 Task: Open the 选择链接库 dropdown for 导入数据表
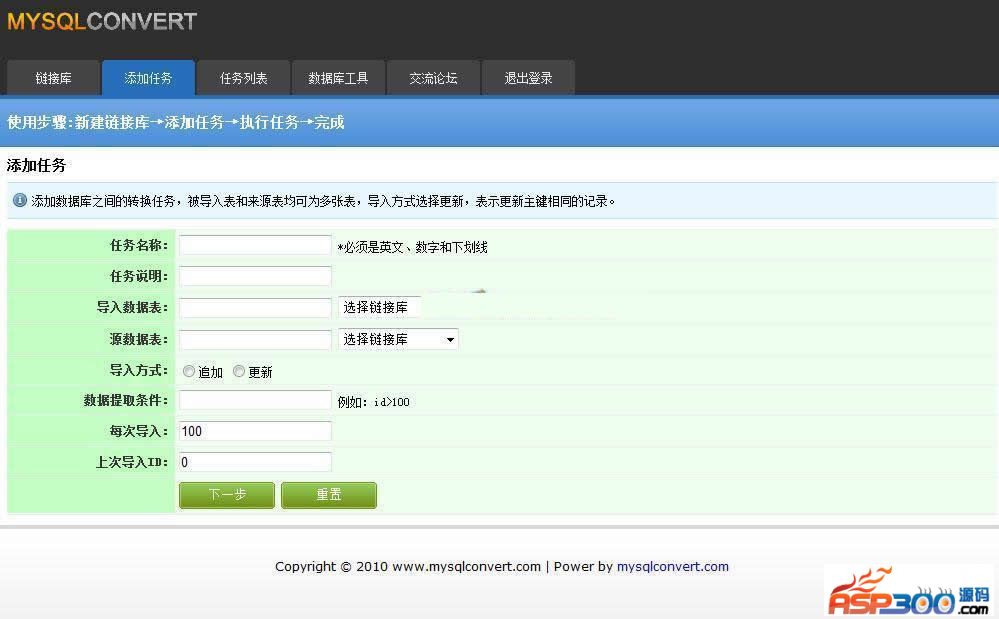click(380, 307)
